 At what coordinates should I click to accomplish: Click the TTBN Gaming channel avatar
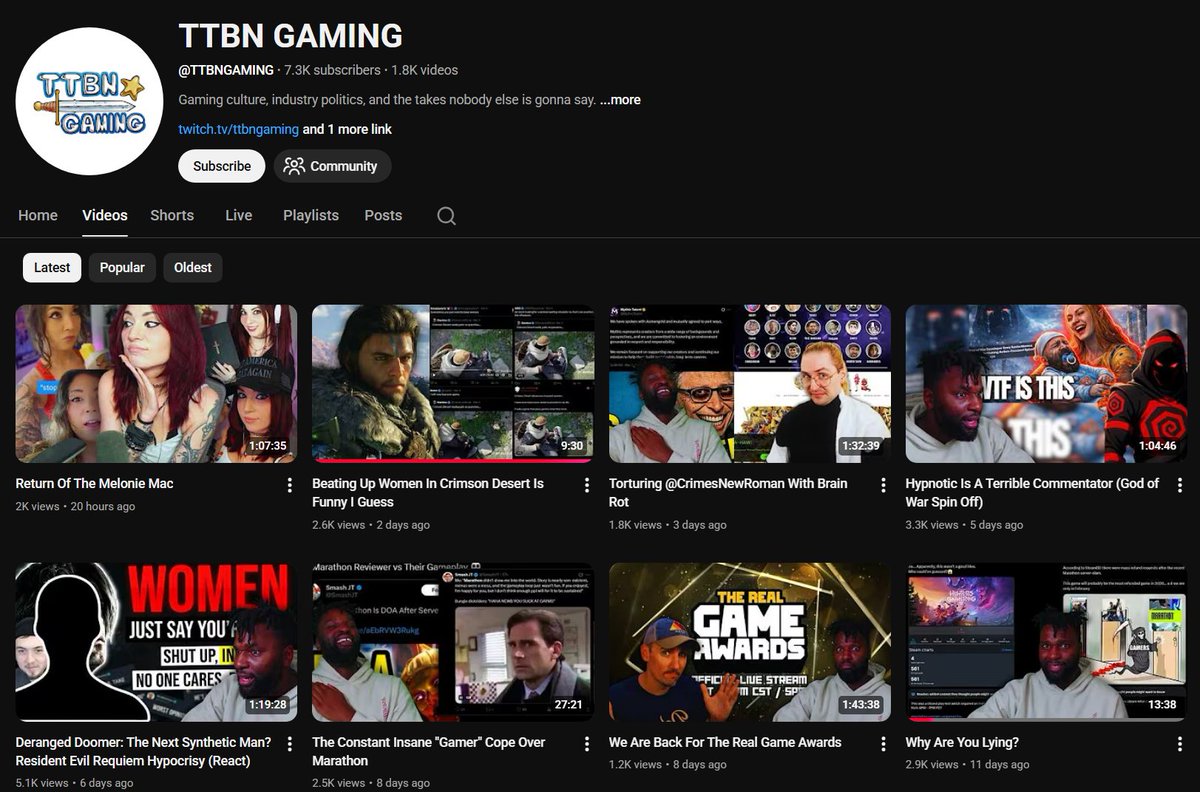(89, 101)
